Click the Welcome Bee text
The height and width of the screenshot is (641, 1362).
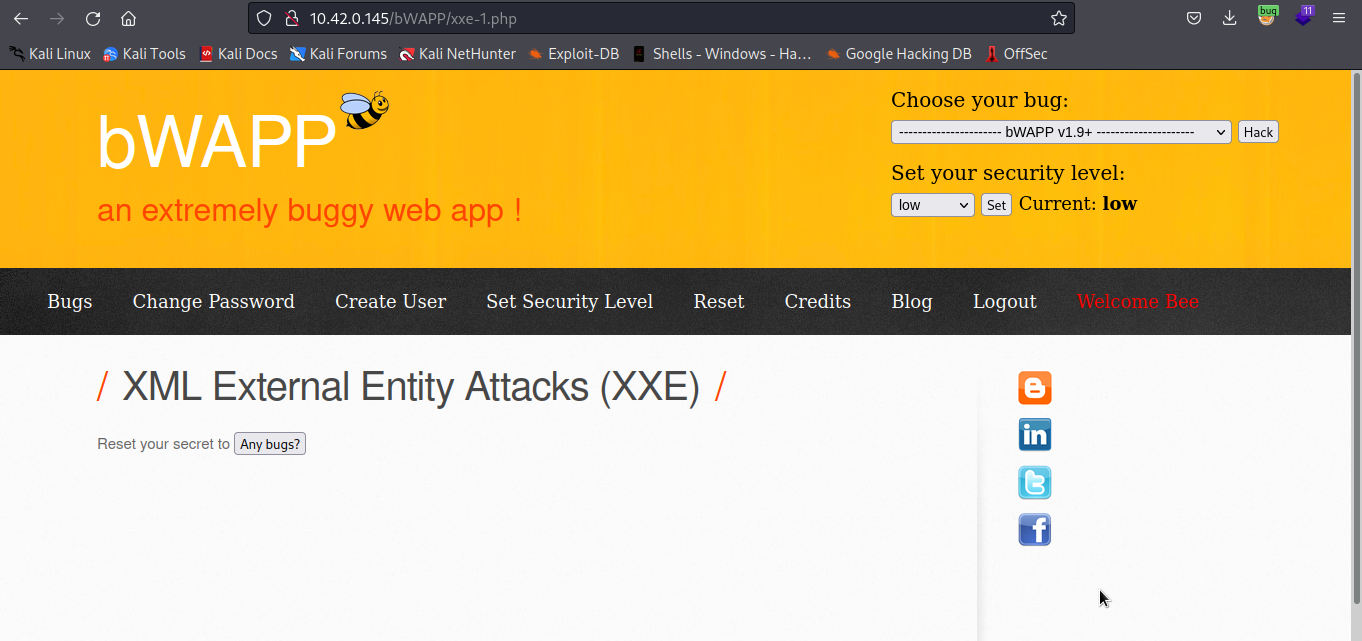click(x=1138, y=302)
